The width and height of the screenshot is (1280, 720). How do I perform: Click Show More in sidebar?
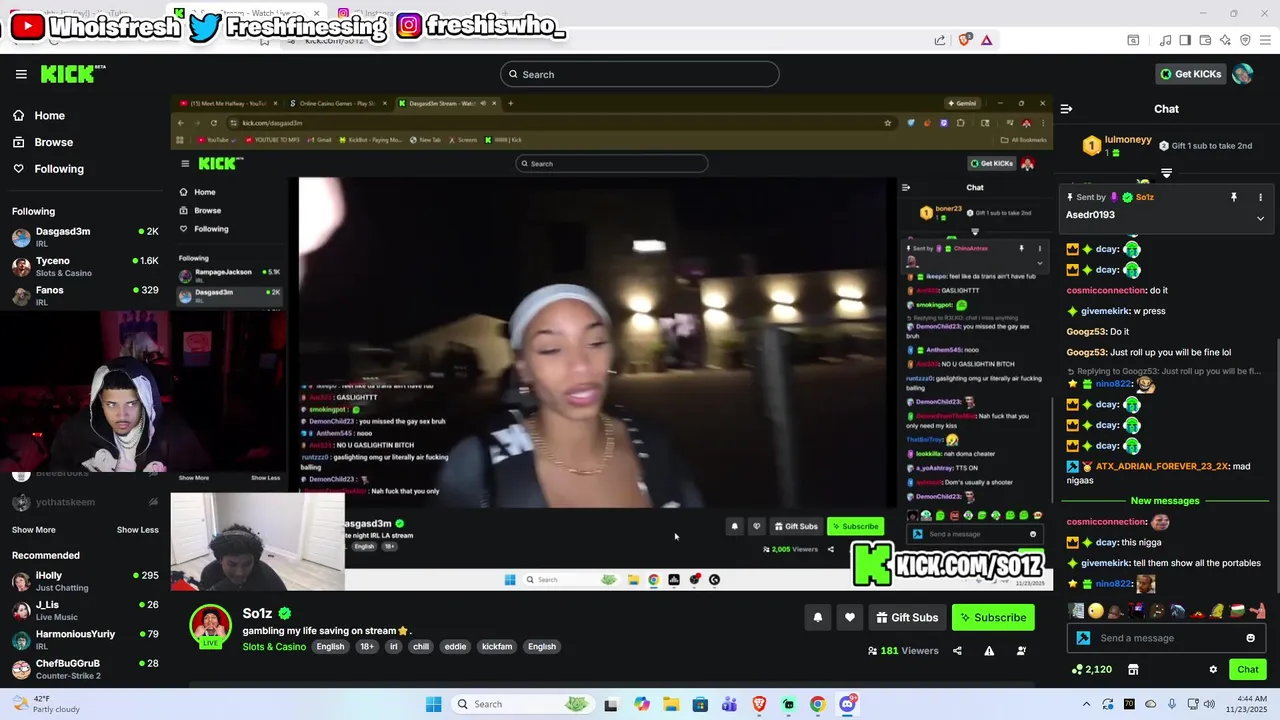click(34, 530)
